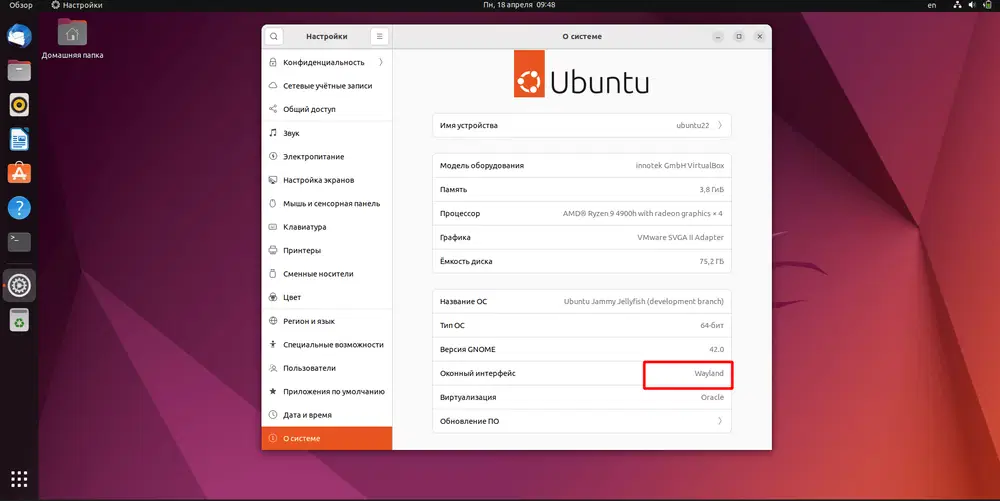Expand the Конфиденциальность submenu chevron
This screenshot has height=501, width=1000.
click(x=381, y=62)
